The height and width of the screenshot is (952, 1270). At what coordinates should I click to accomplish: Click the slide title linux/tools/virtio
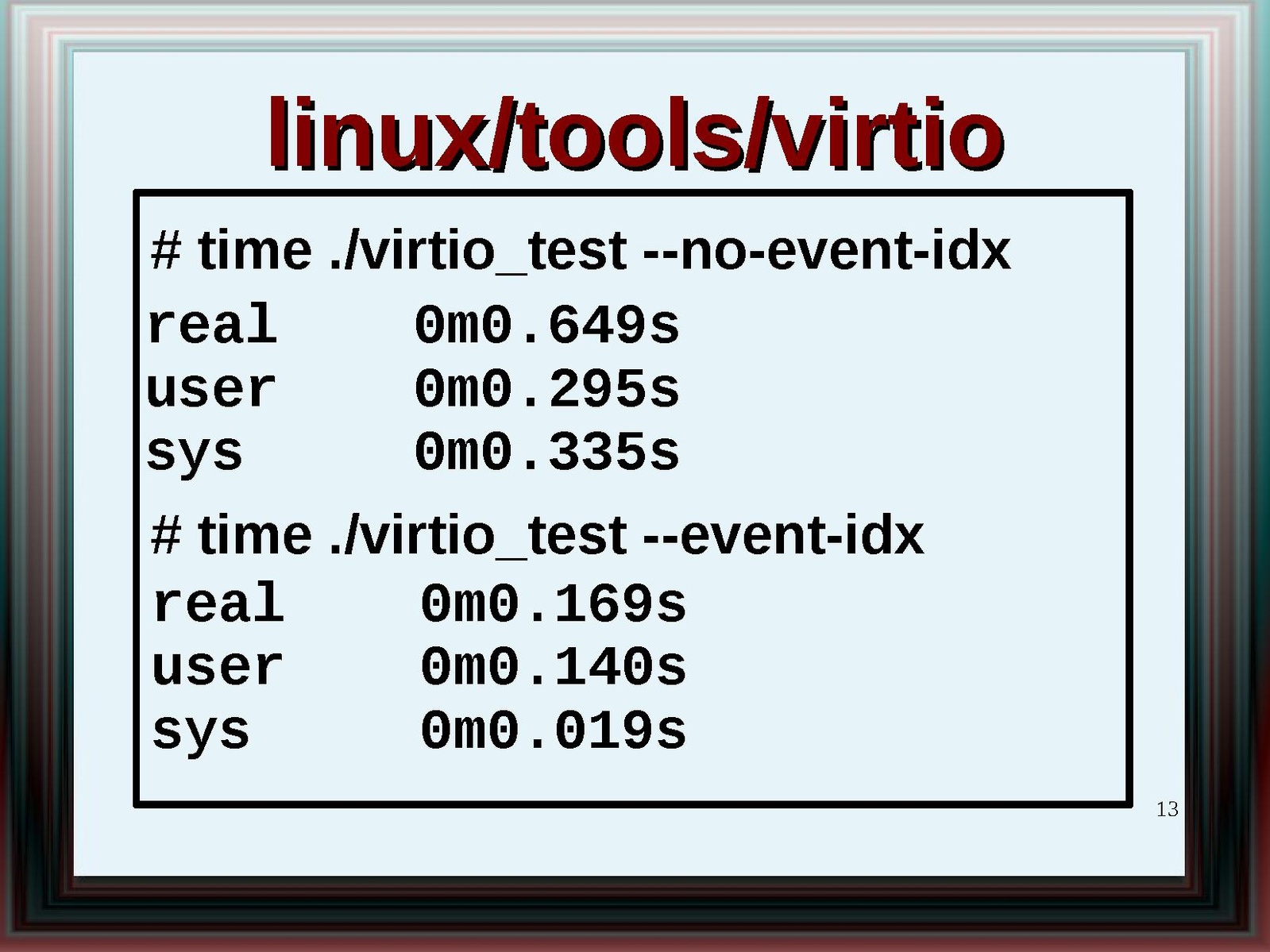(635, 133)
